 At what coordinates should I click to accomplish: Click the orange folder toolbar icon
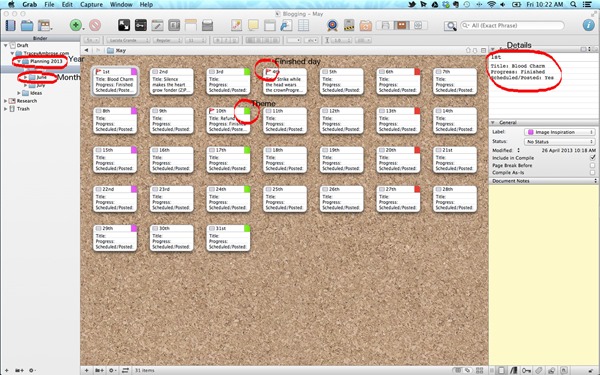pyautogui.click(x=365, y=25)
